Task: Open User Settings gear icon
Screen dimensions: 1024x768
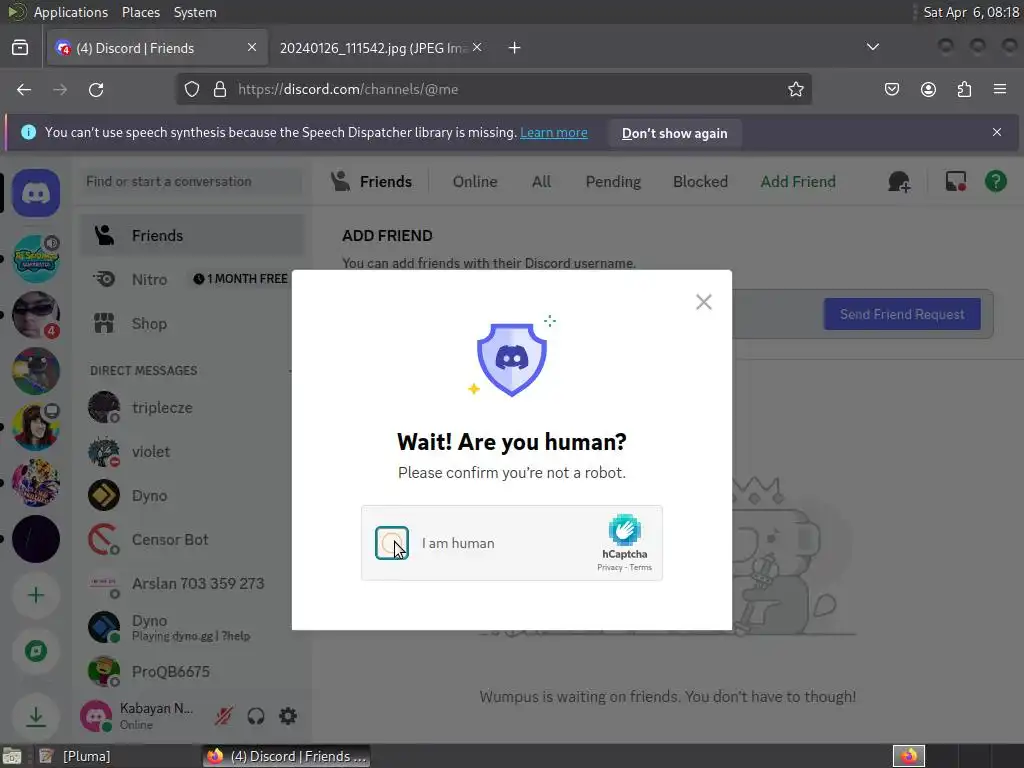Action: 288,716
